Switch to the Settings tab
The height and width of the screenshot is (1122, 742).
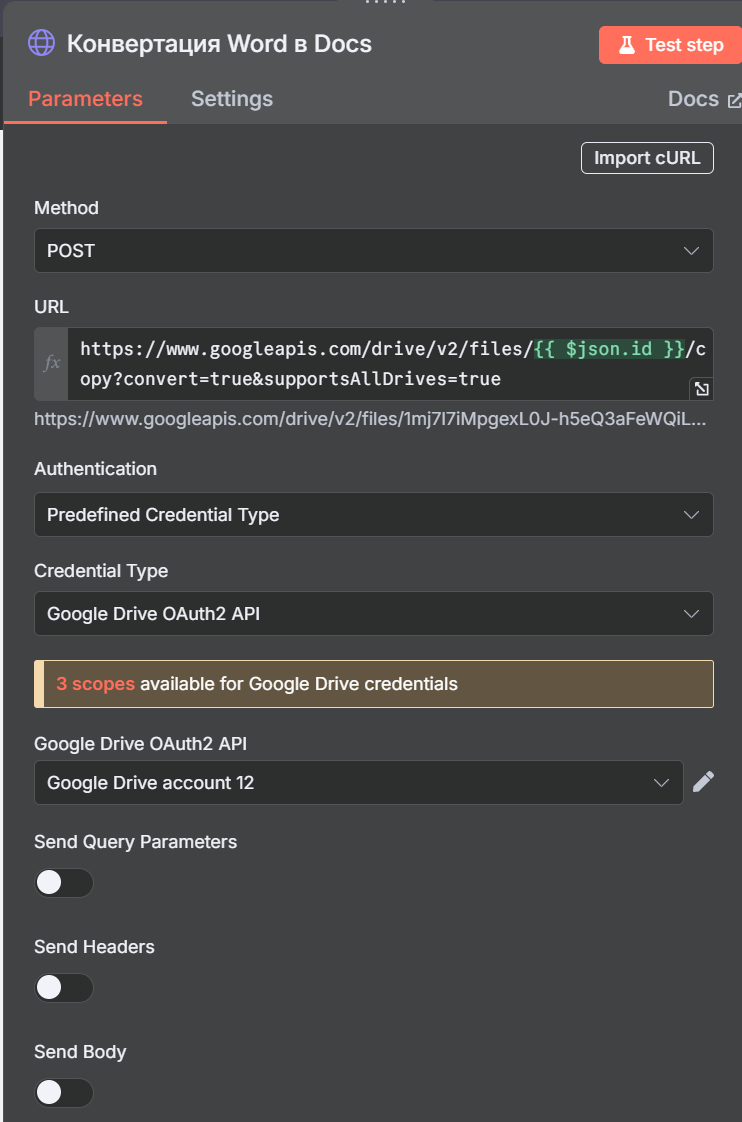232,99
